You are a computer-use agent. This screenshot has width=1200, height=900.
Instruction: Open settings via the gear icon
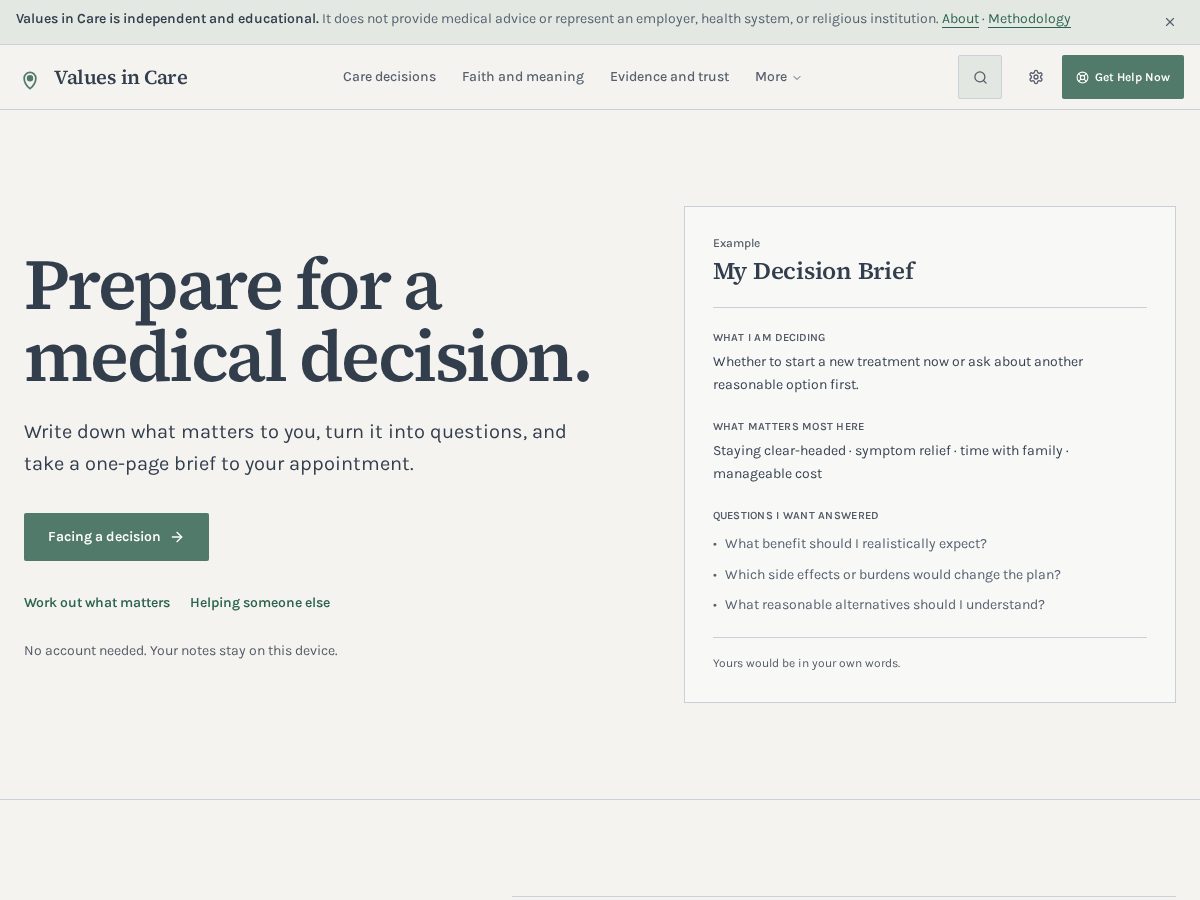(1036, 77)
